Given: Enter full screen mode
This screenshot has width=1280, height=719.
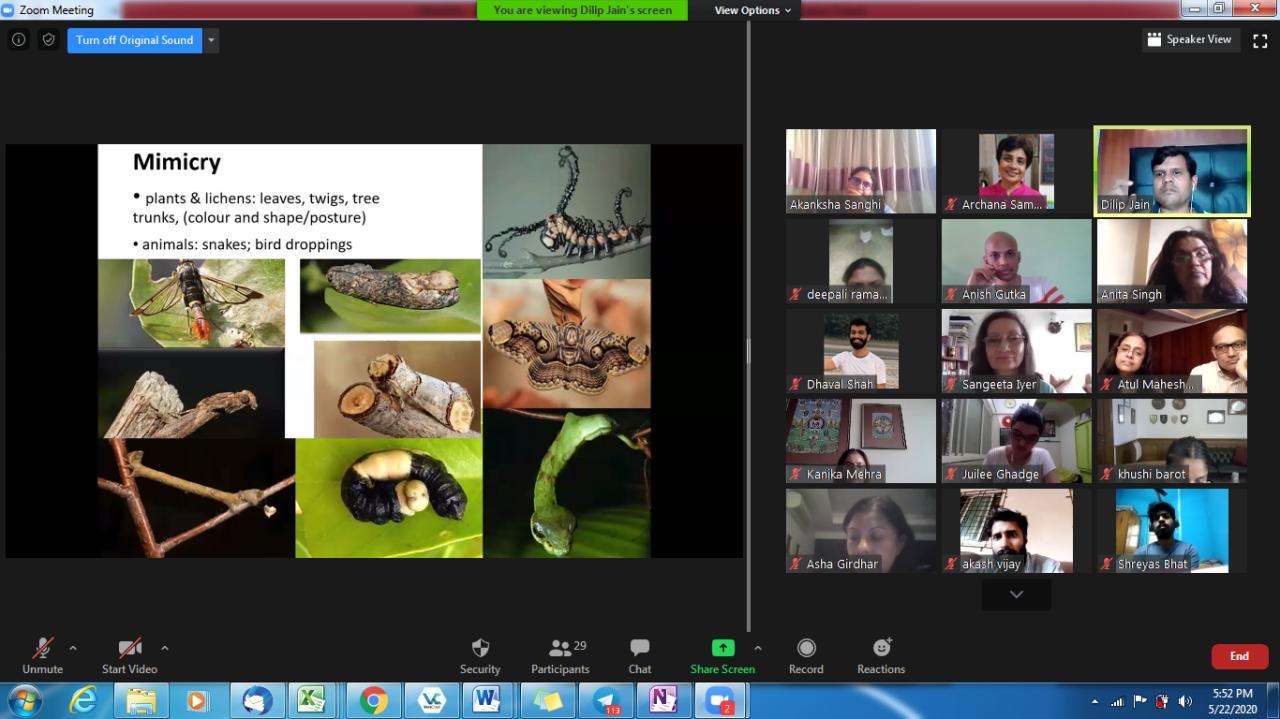Looking at the screenshot, I should [1260, 40].
